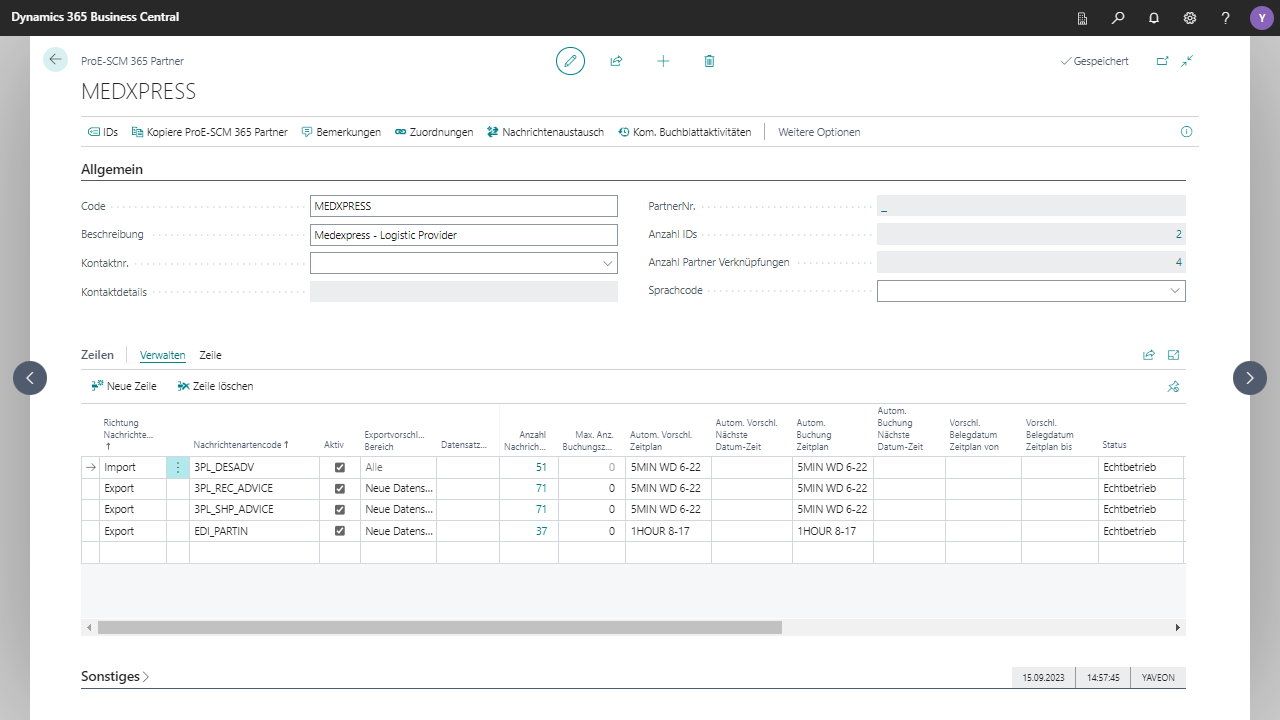
Task: Click Dynamics 365 Business Central title
Action: click(95, 18)
